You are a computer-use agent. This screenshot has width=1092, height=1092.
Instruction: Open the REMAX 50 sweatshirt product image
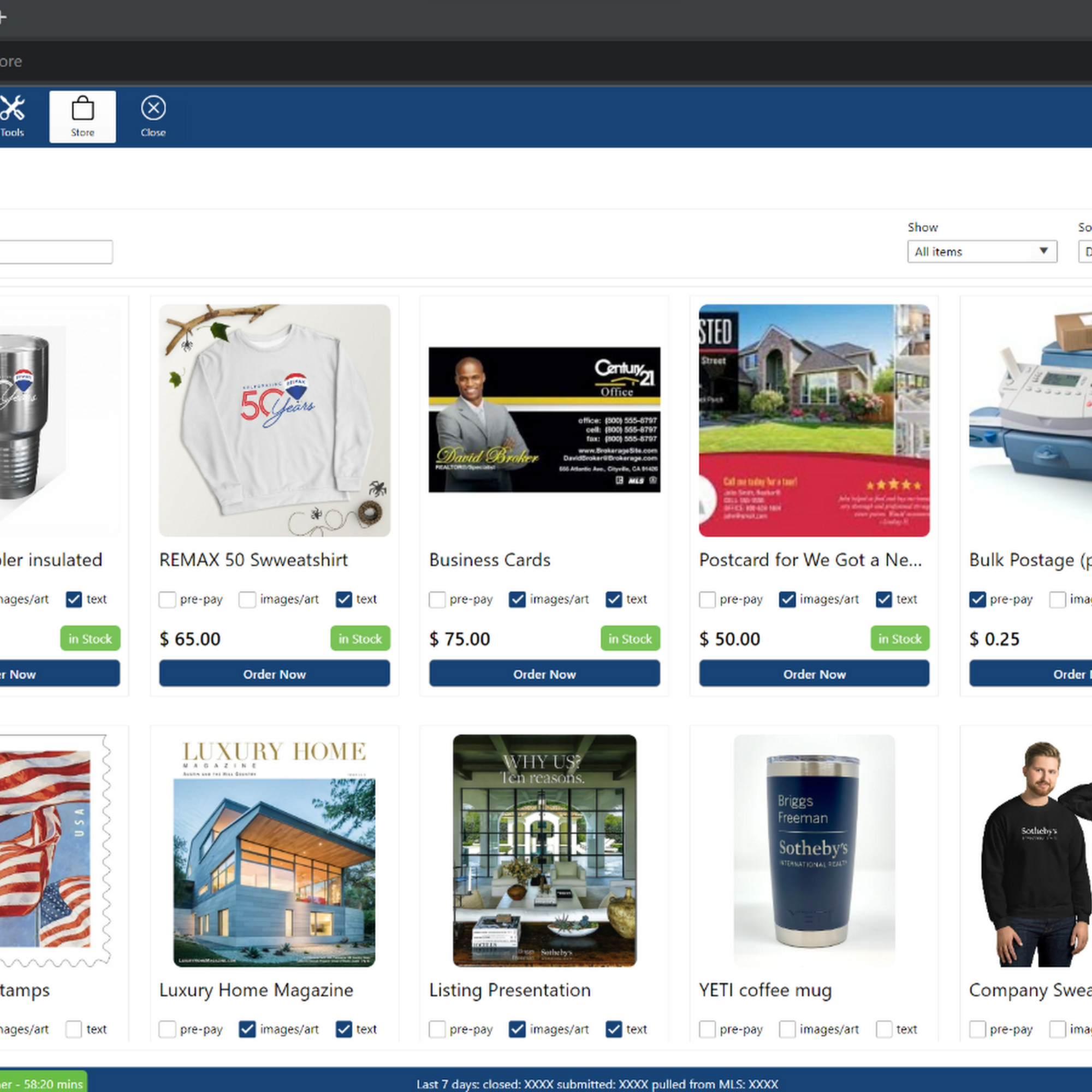click(274, 420)
